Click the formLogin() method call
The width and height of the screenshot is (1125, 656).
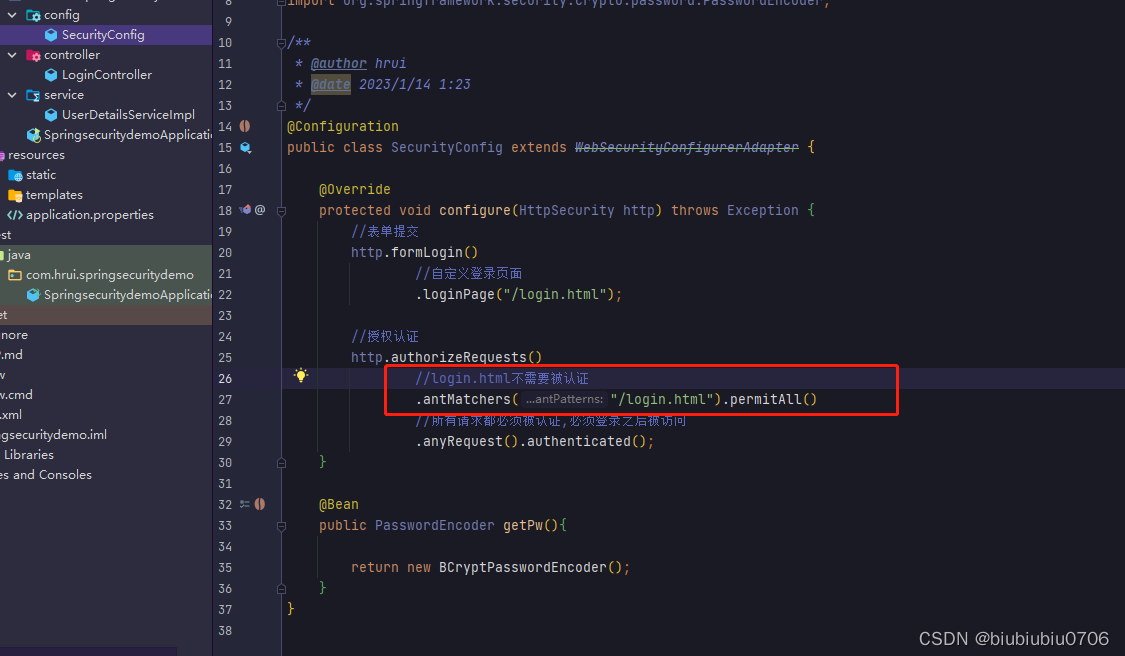point(435,253)
